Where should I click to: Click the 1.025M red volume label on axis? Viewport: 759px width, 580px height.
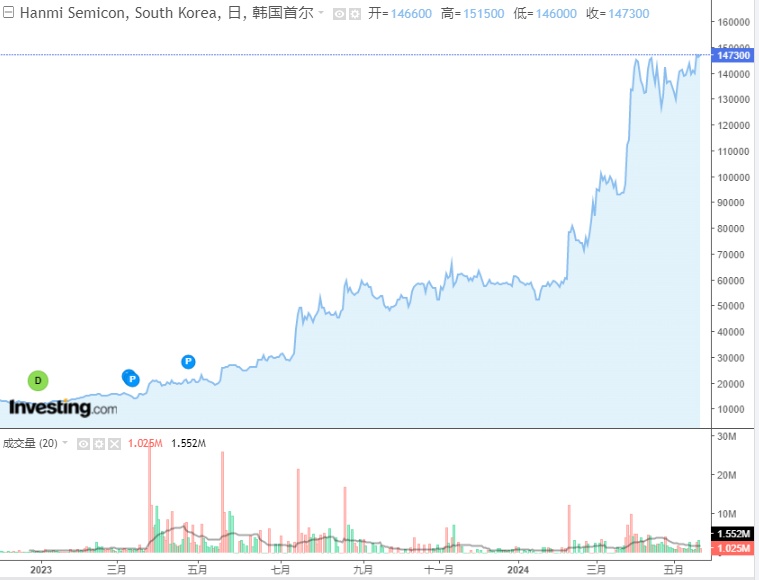732,548
